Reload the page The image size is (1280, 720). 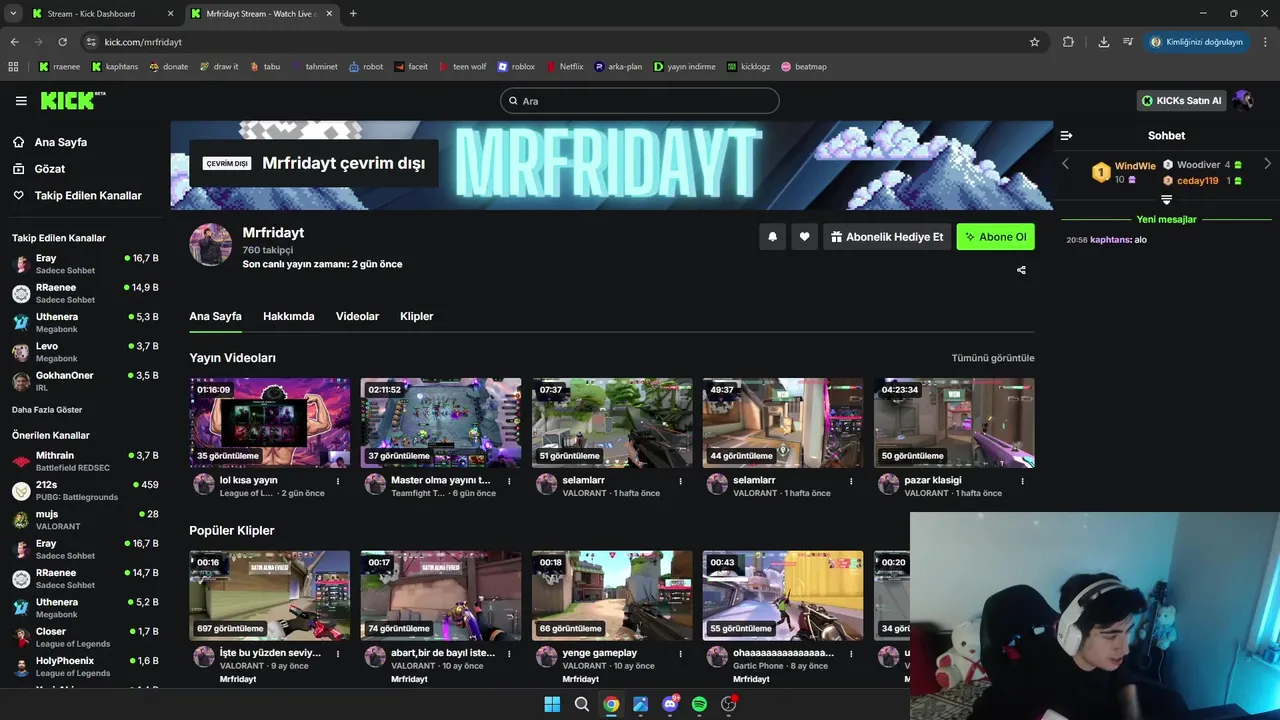(62, 42)
